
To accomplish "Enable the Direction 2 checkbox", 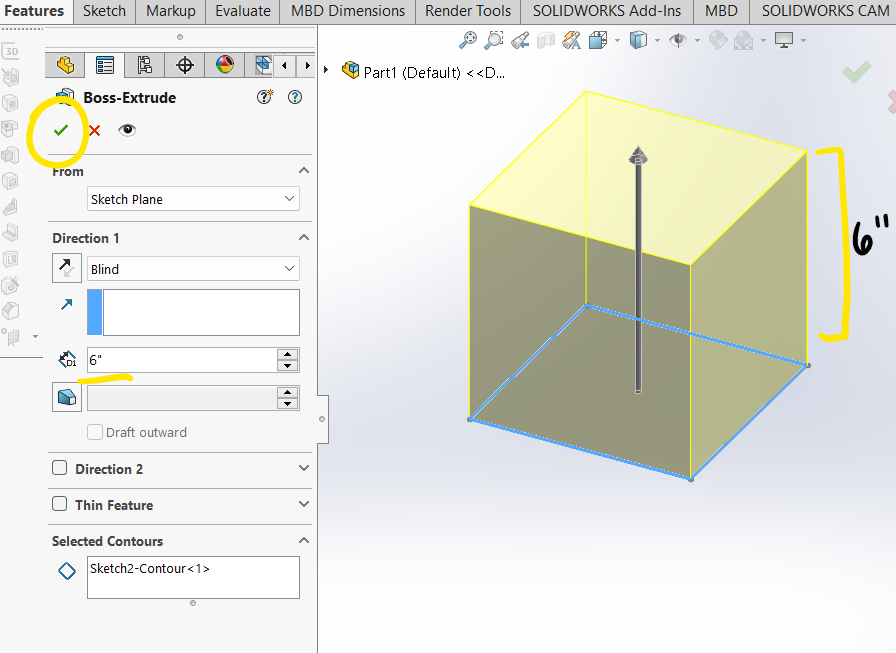I will [x=59, y=468].
